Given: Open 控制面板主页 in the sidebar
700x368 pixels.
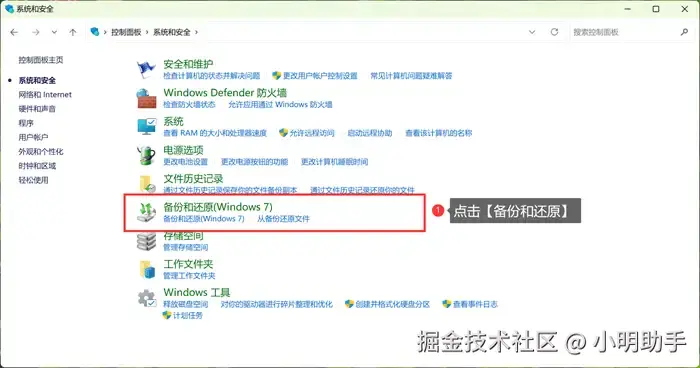Looking at the screenshot, I should pyautogui.click(x=41, y=60).
